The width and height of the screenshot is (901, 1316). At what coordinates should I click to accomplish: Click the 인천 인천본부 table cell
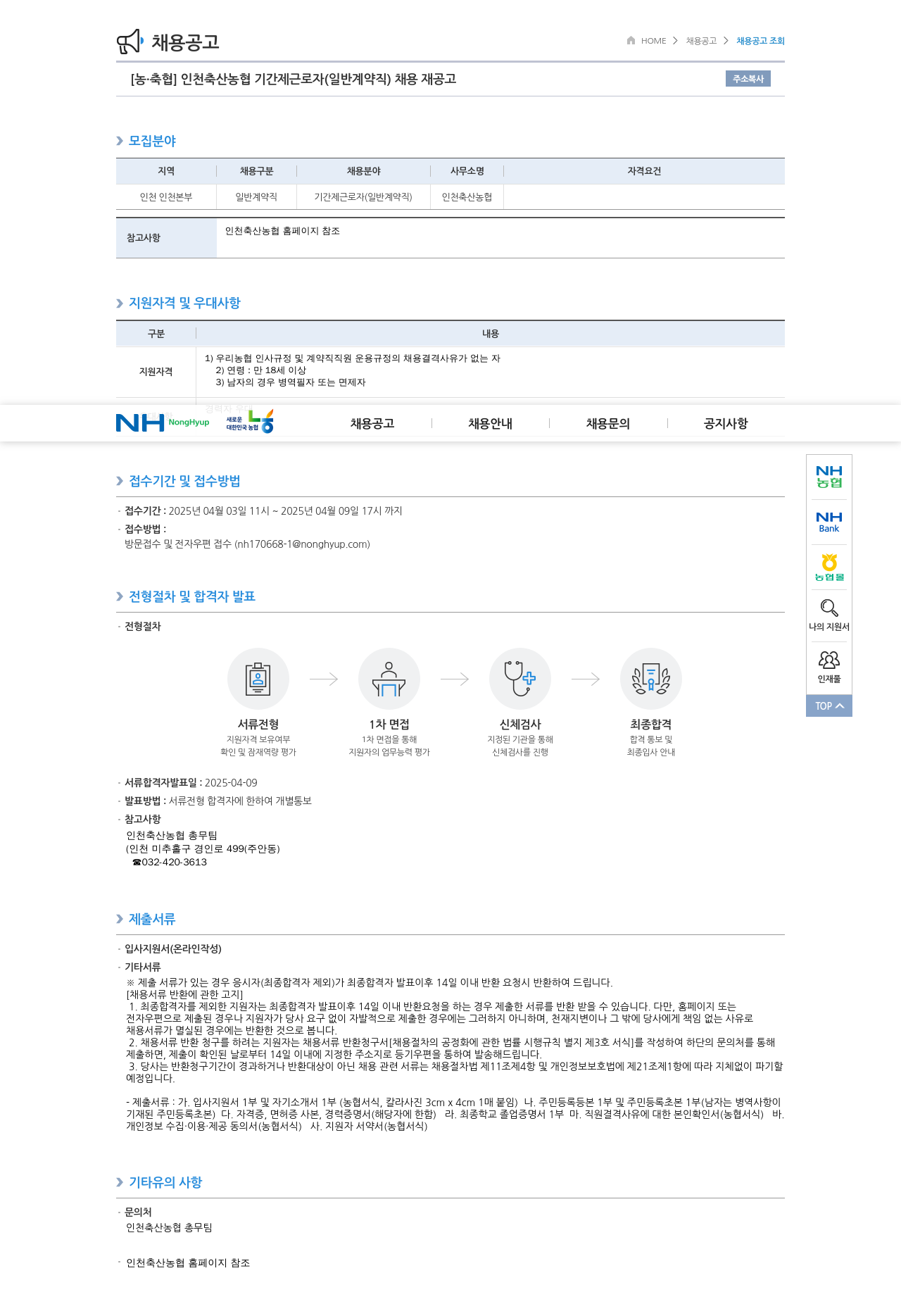(x=166, y=197)
